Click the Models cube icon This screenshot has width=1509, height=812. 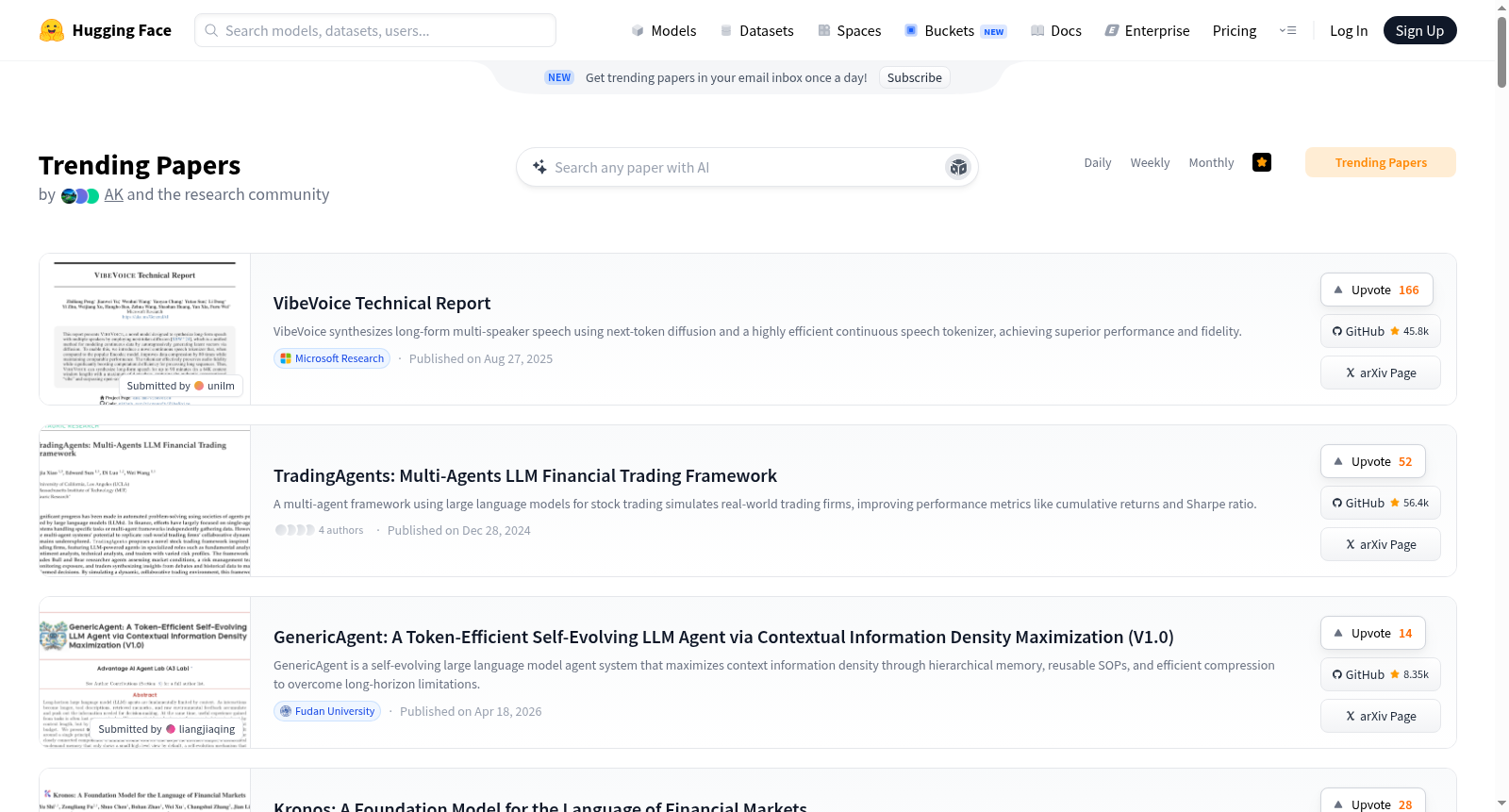pos(638,30)
